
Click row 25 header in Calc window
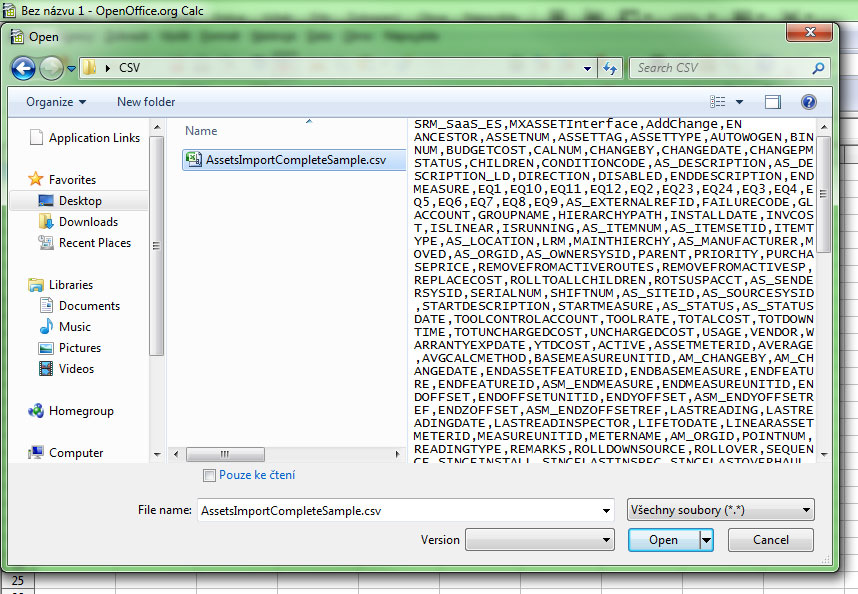18,580
